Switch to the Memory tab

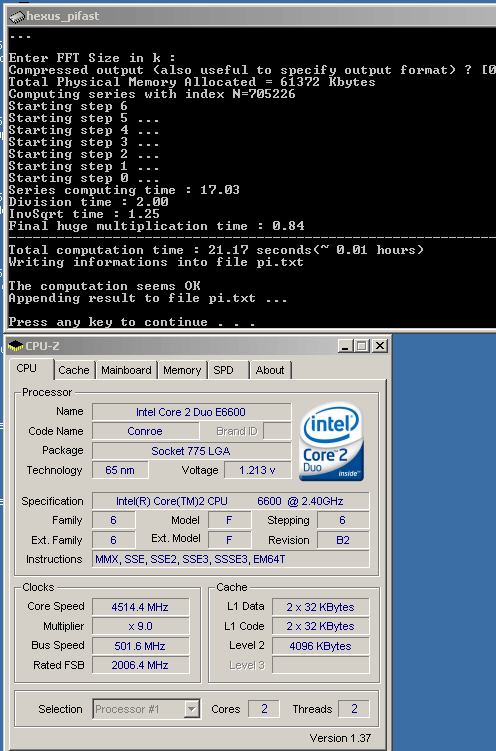point(182,370)
